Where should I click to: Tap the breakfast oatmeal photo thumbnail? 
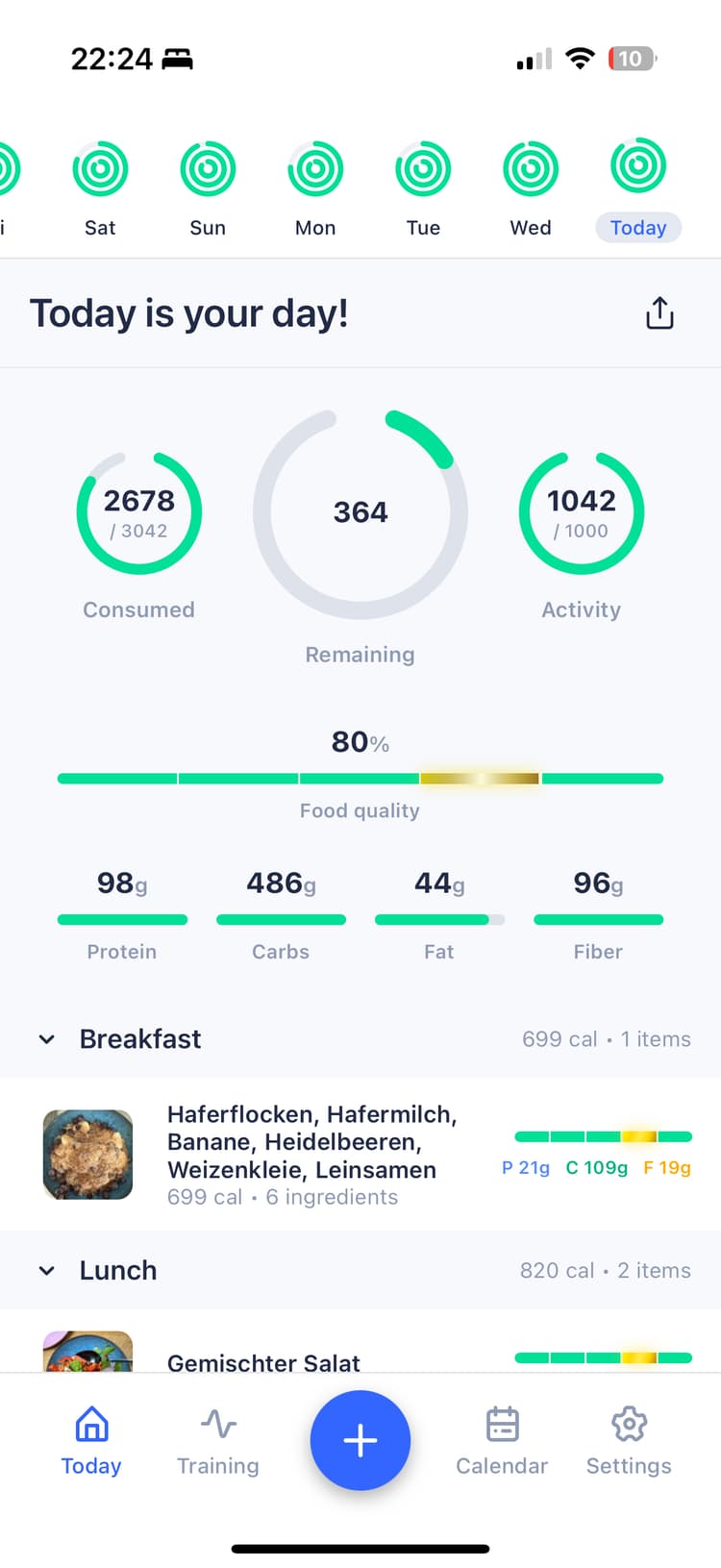click(88, 1154)
